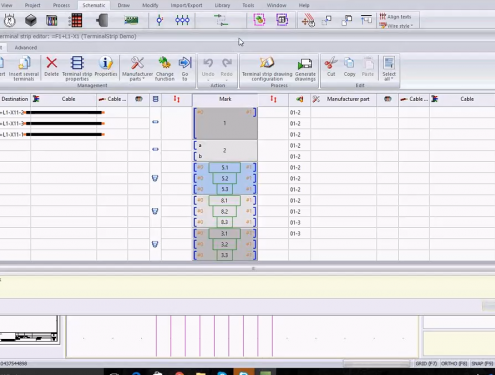Click the Copy button
495x375 pixels.
tap(349, 67)
